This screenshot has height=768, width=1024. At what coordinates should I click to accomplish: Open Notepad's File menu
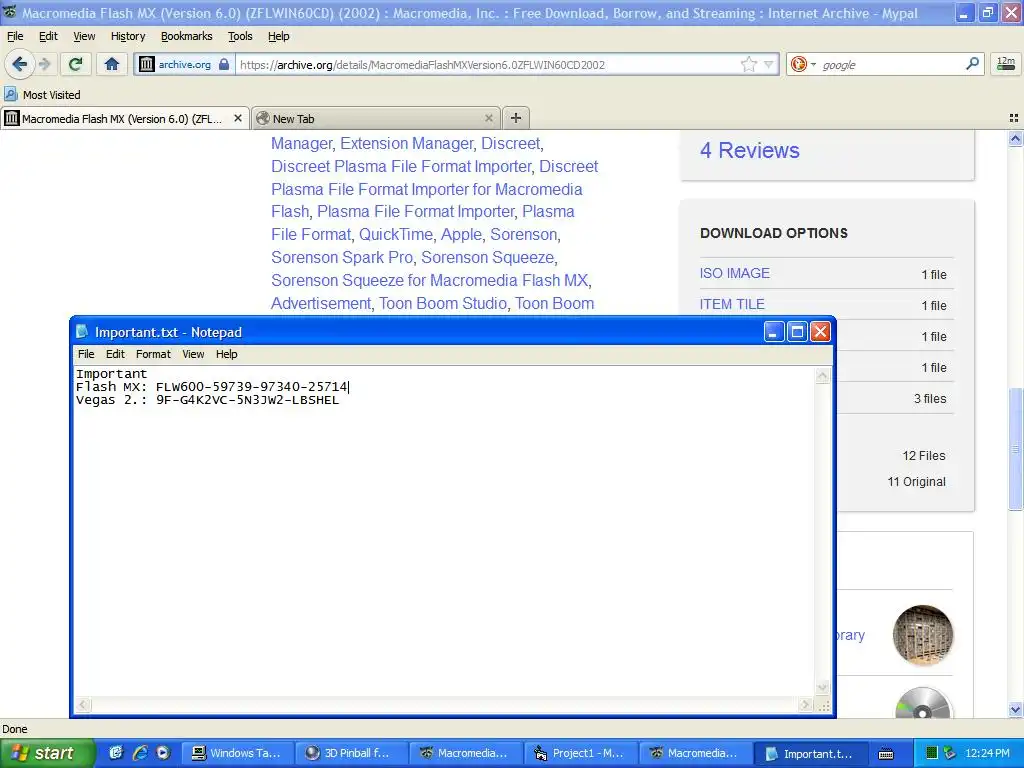[86, 354]
